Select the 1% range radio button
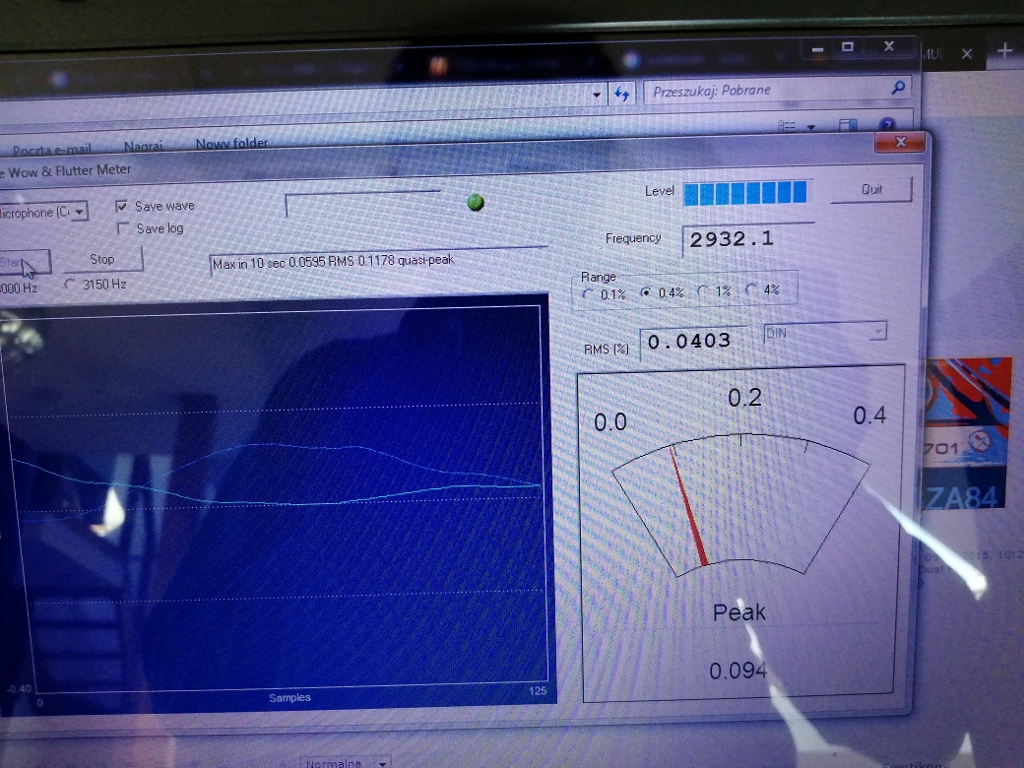 704,292
